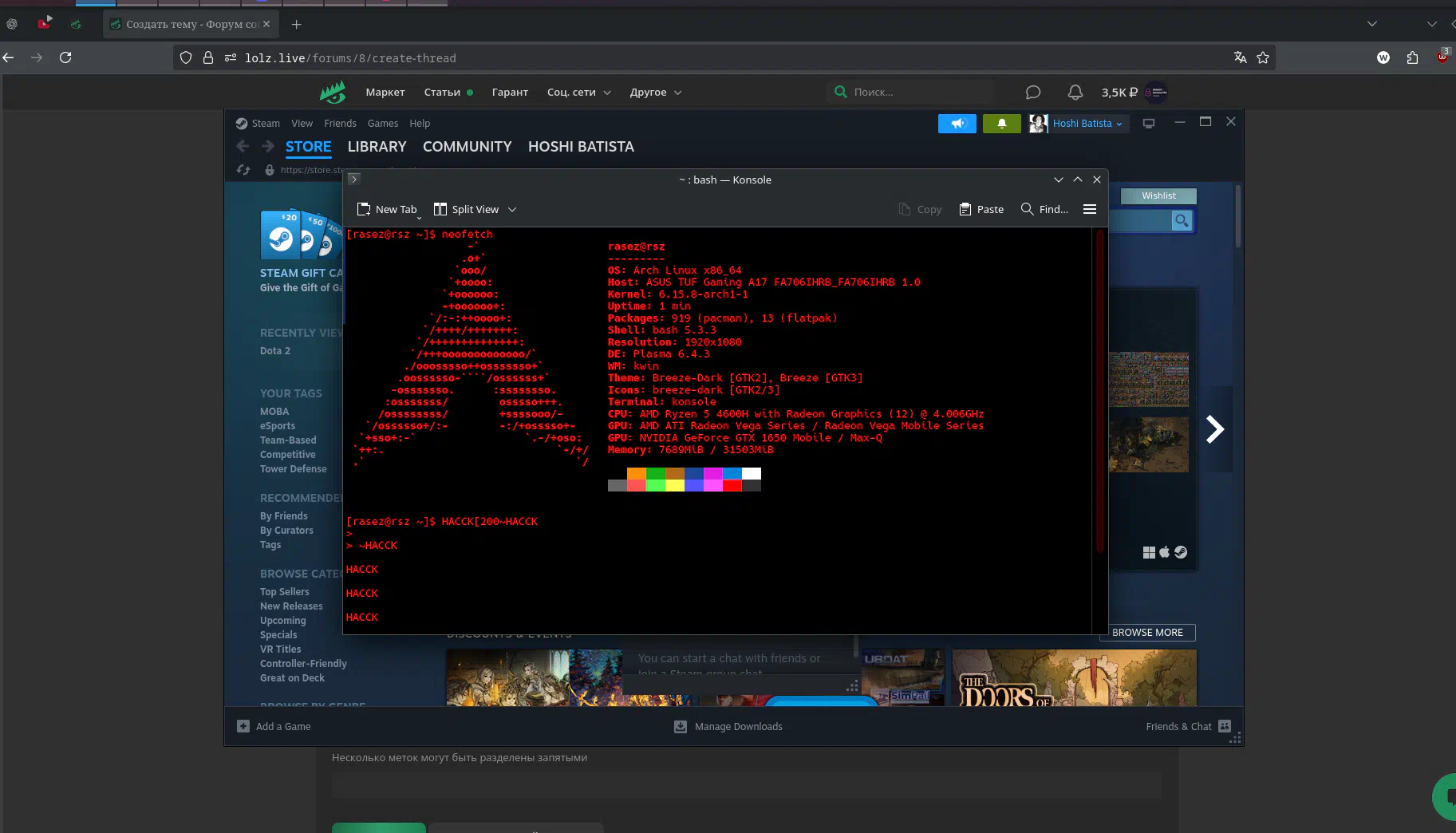Open a new browser tab
1456x833 pixels.
(x=296, y=24)
